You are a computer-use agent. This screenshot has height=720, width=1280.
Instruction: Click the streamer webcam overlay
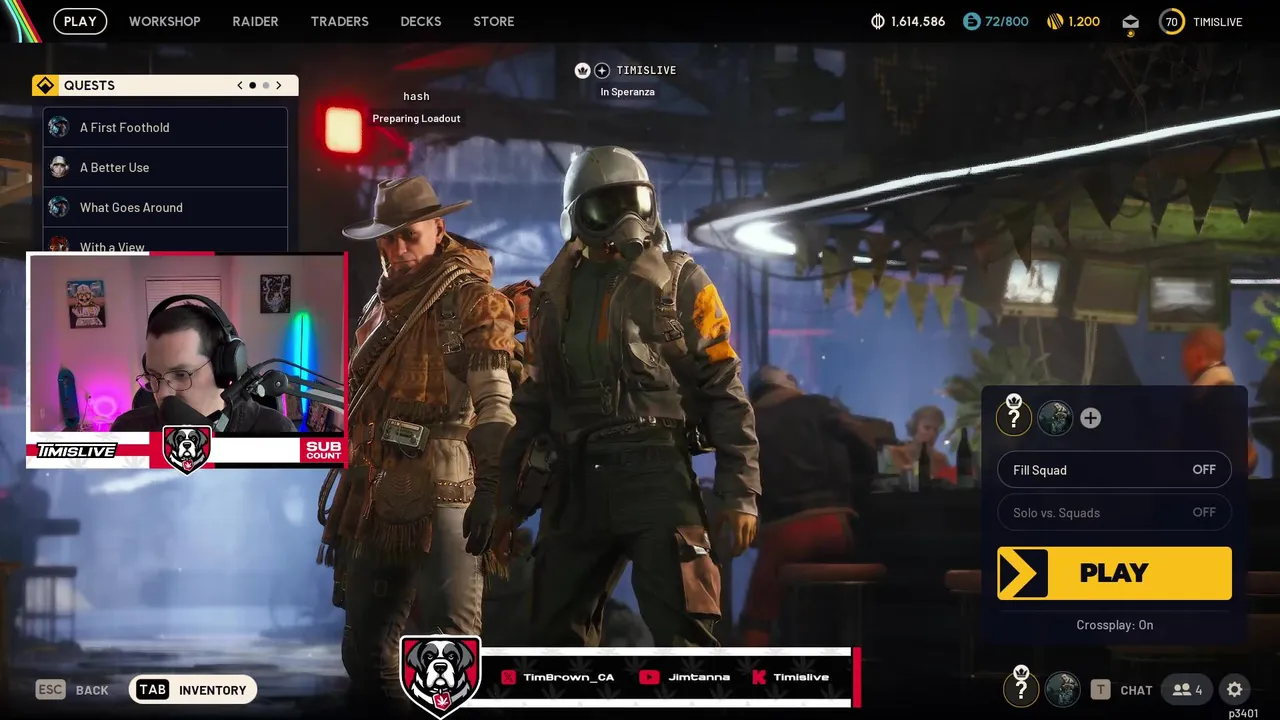tap(187, 345)
